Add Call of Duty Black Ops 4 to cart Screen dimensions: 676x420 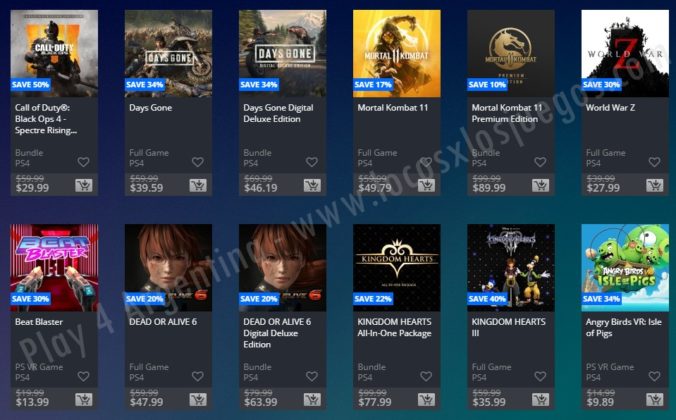click(x=84, y=185)
